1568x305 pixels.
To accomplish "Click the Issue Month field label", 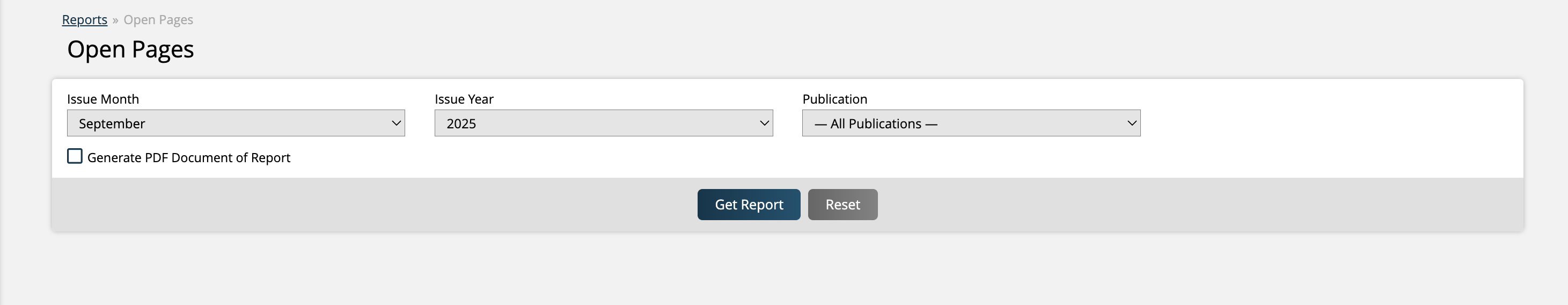I will coord(103,99).
